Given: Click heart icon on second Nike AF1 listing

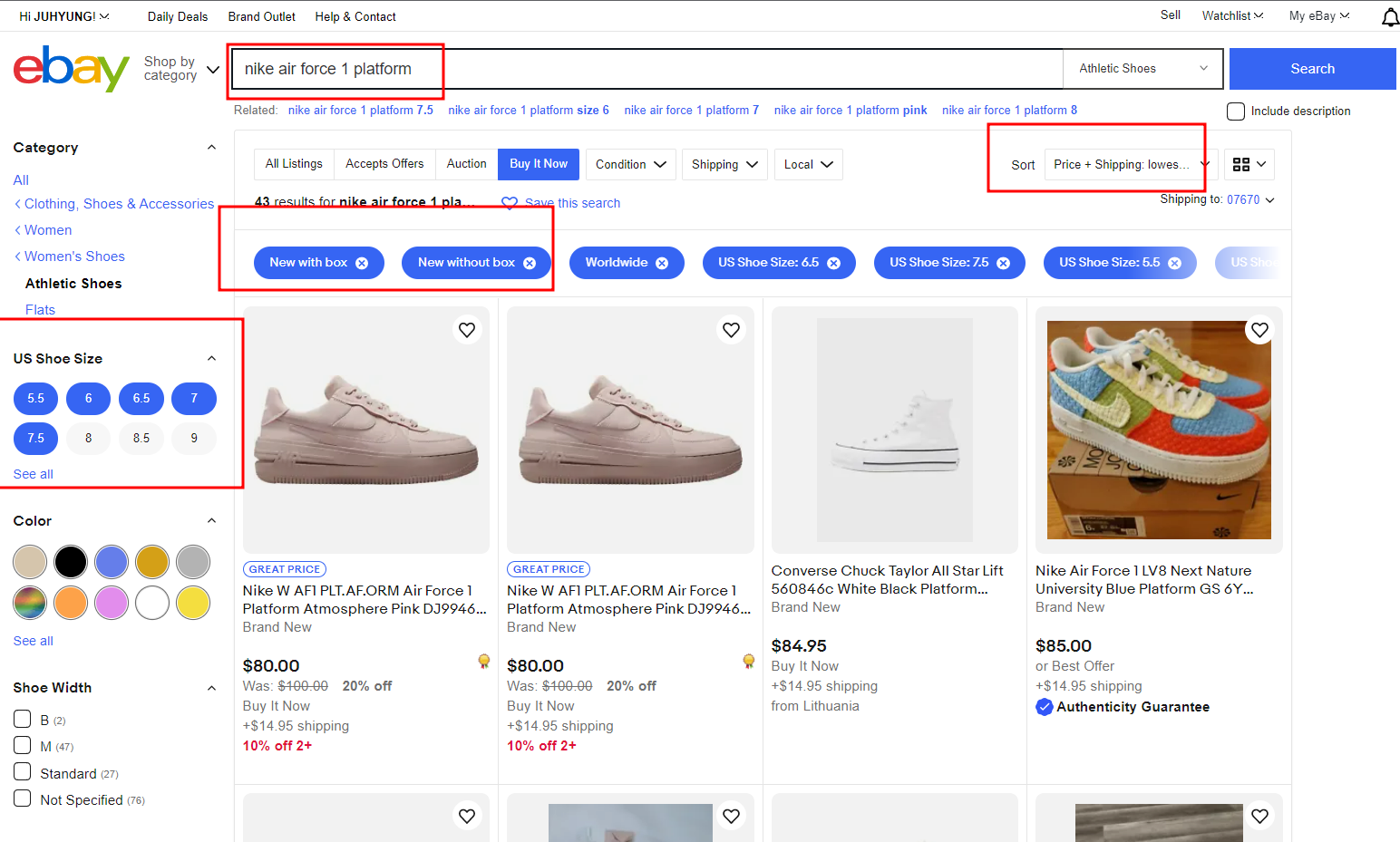Looking at the screenshot, I should (x=731, y=330).
